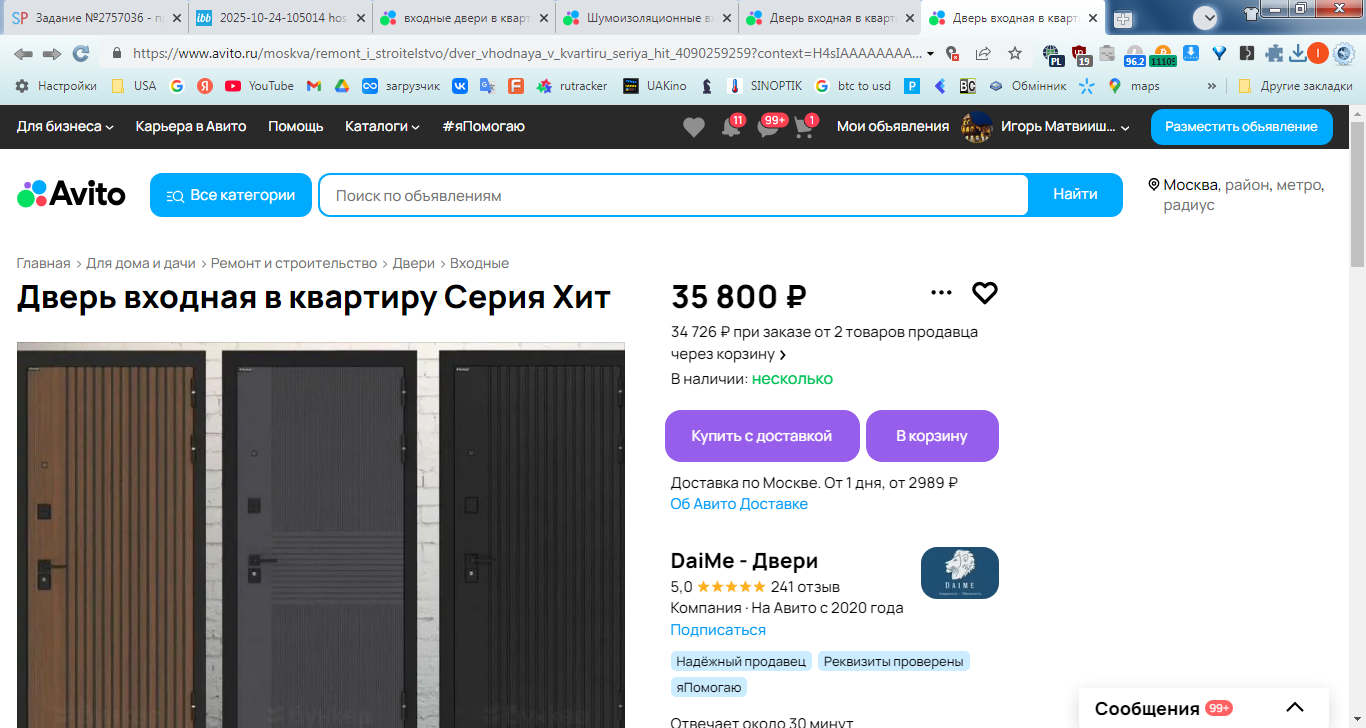Click the Поиск по объявлениям field
Screen dimensions: 1366x728
tap(674, 195)
